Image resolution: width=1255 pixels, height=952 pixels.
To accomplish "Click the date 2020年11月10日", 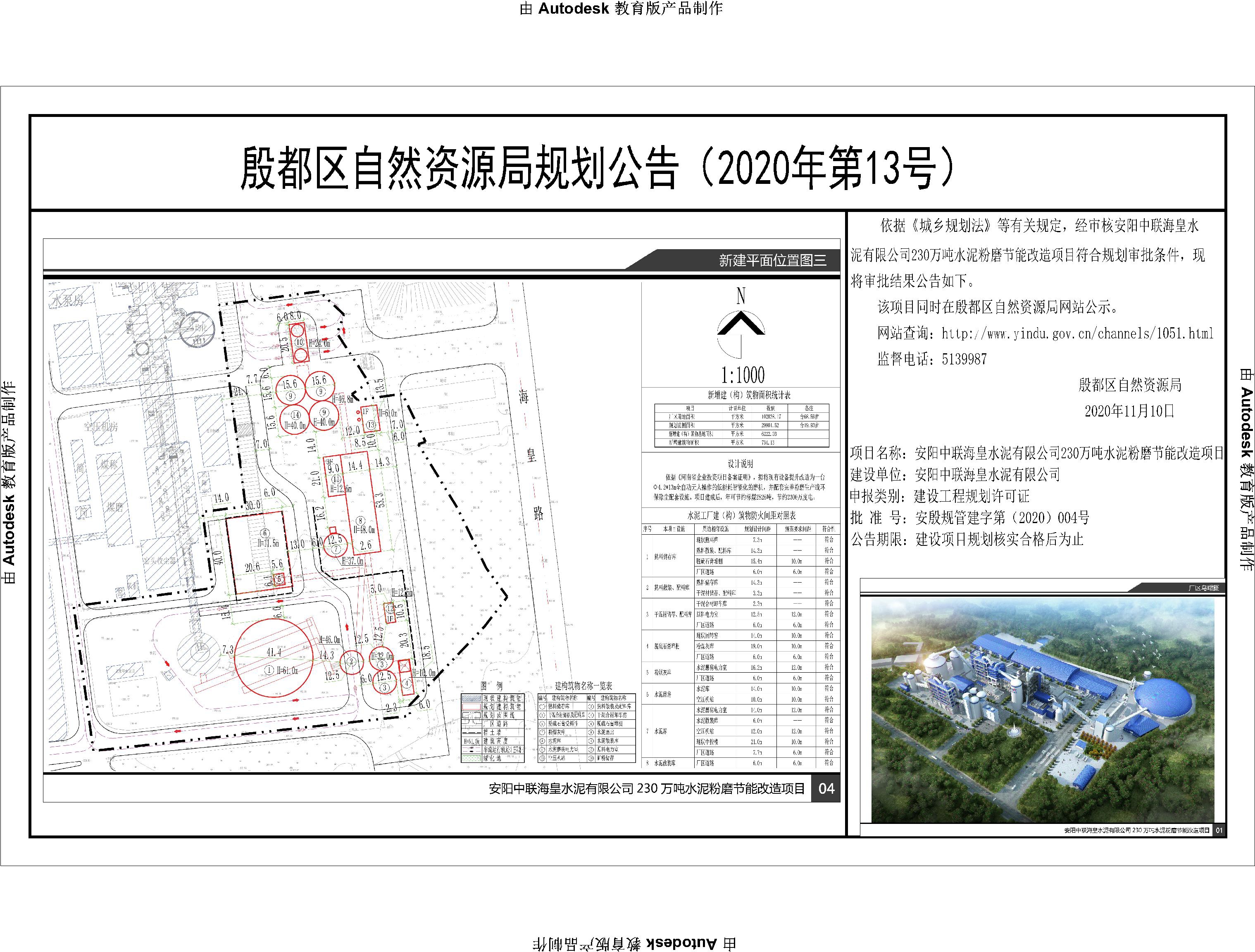I will (x=1129, y=411).
